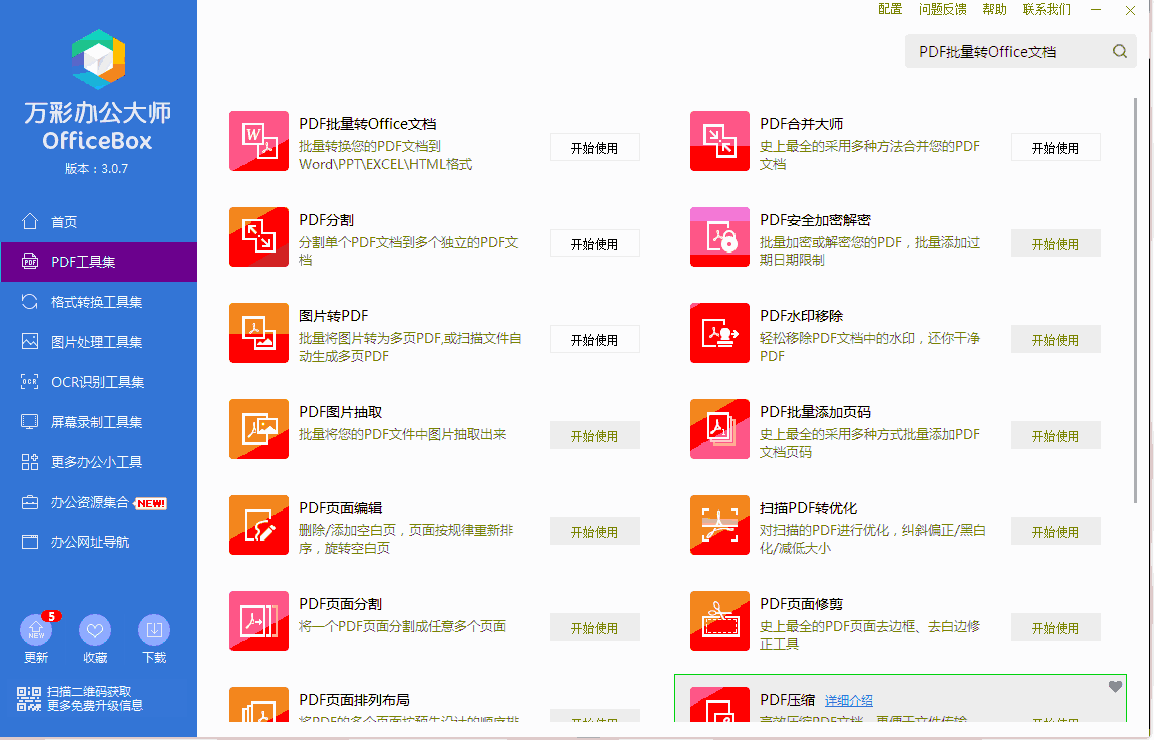Click 联系我们 in top bar
This screenshot has width=1154, height=740.
coord(1047,10)
